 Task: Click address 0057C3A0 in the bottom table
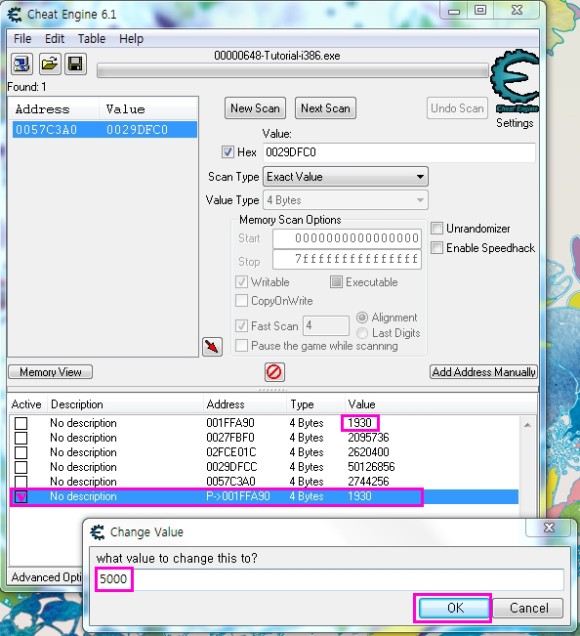[231, 481]
